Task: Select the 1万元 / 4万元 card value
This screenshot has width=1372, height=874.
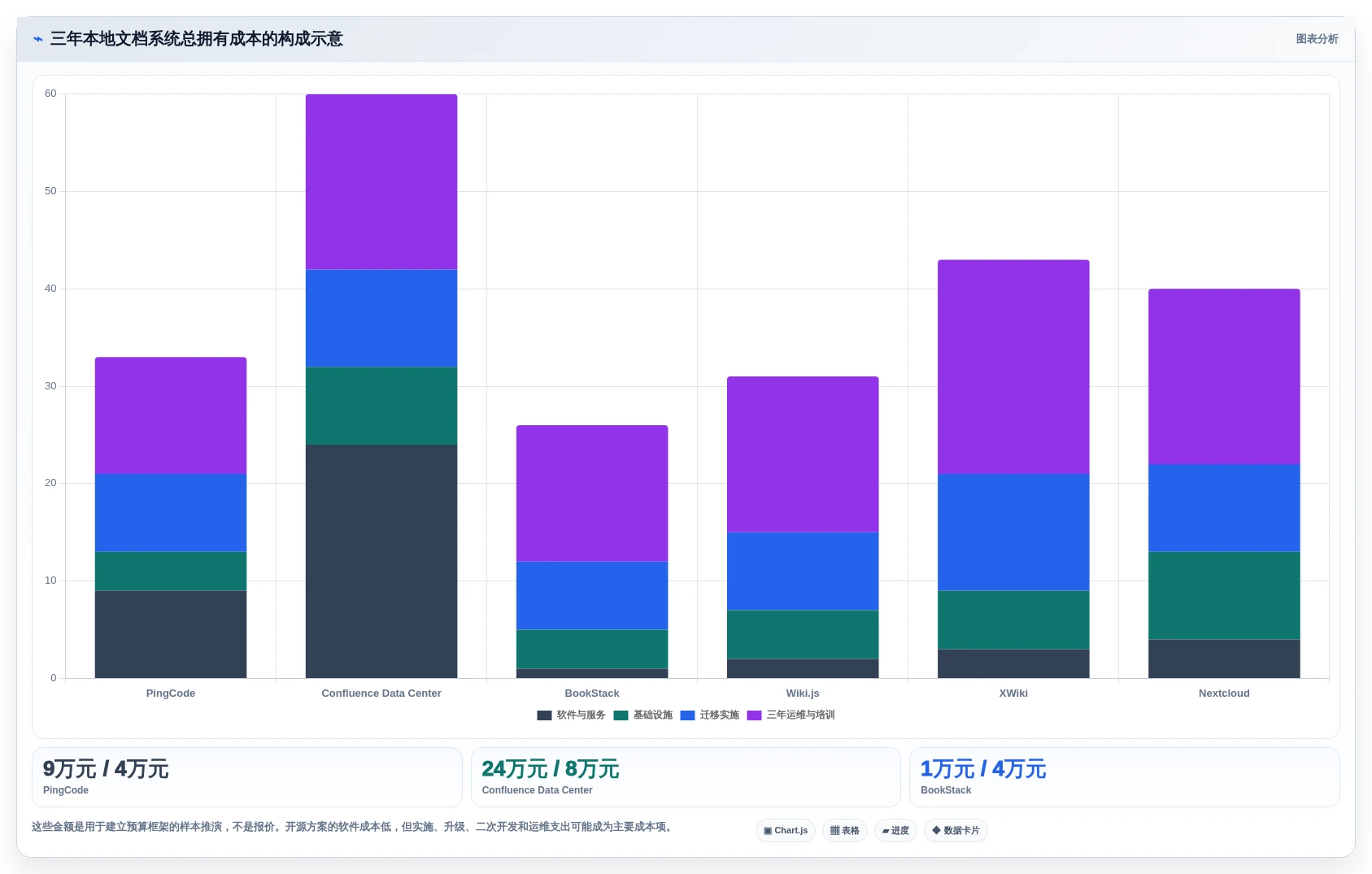Action: pos(983,769)
